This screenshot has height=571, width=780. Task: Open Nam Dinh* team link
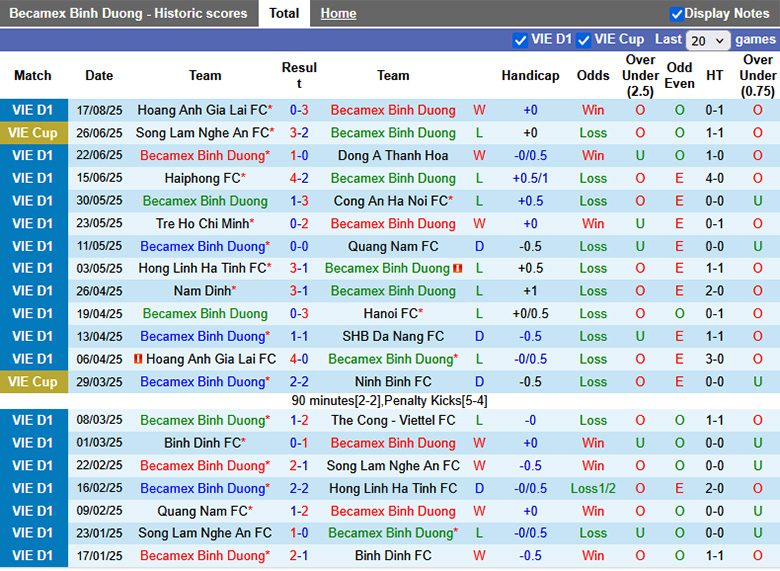coord(205,290)
